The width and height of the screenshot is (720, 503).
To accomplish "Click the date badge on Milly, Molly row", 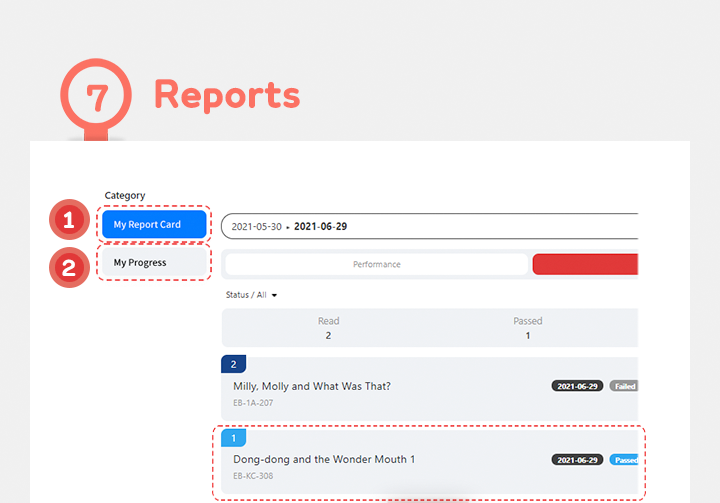I will 577,386.
